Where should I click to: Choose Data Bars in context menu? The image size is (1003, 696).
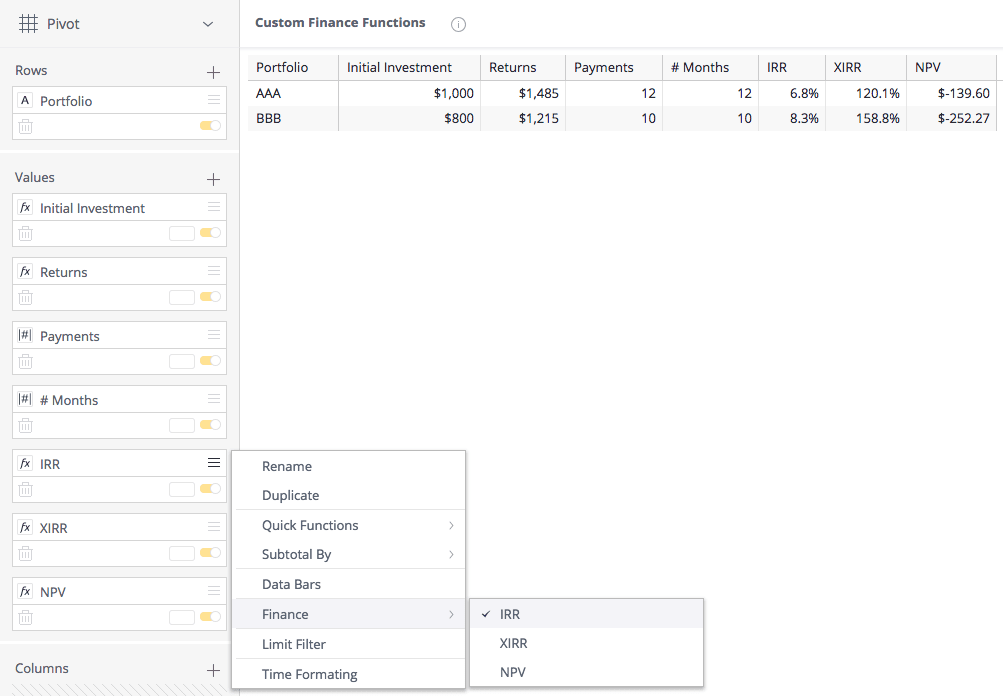click(x=350, y=584)
